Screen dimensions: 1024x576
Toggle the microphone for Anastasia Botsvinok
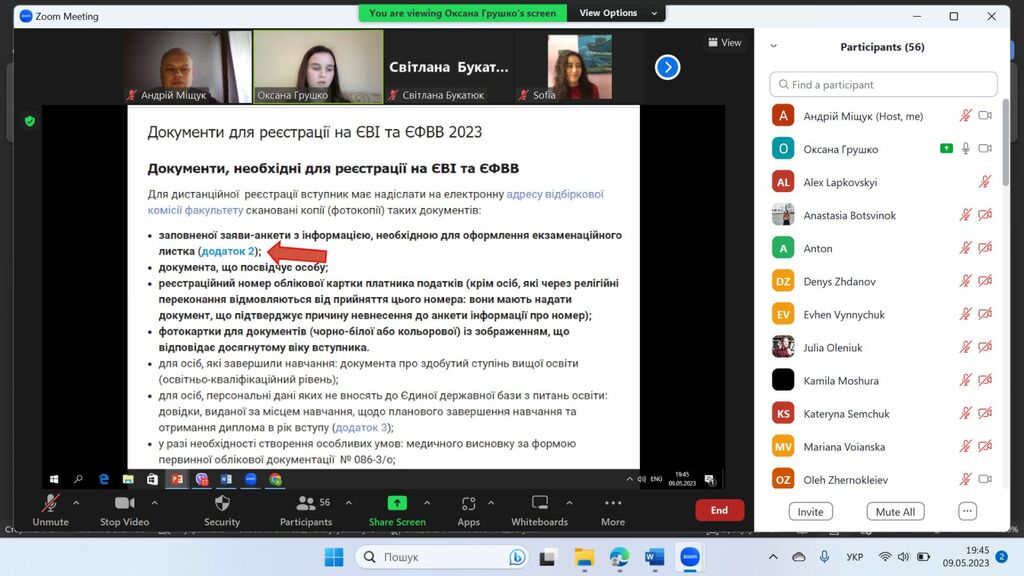click(965, 215)
